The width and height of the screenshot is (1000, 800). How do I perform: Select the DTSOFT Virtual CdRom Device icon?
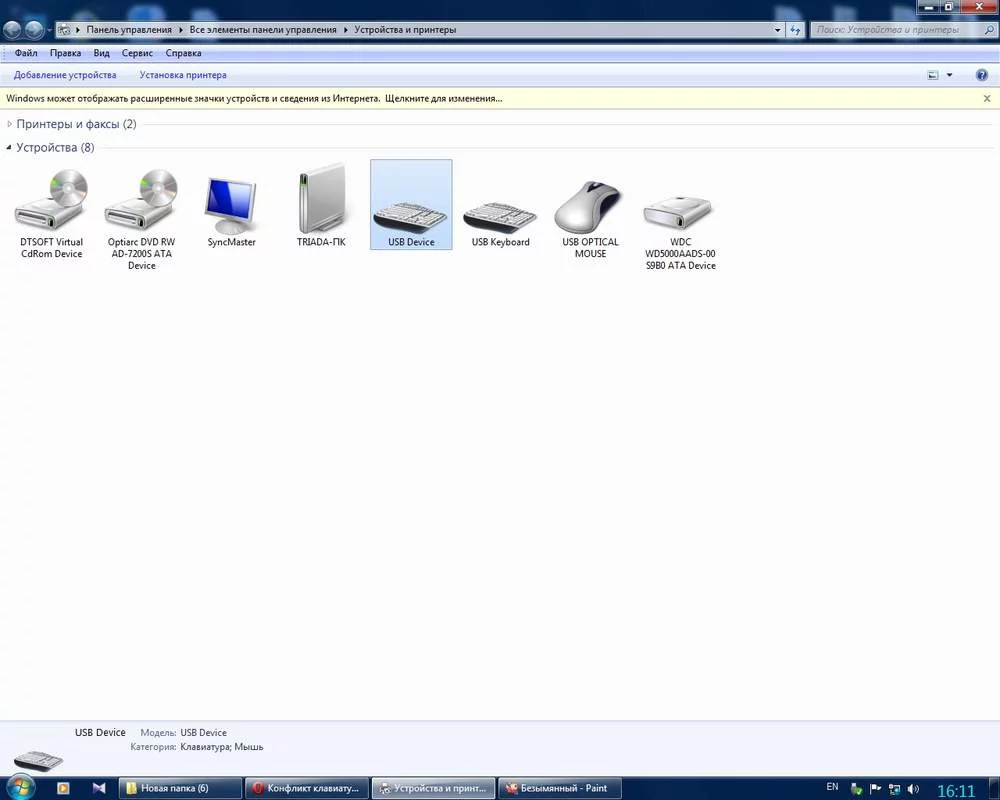click(x=51, y=214)
